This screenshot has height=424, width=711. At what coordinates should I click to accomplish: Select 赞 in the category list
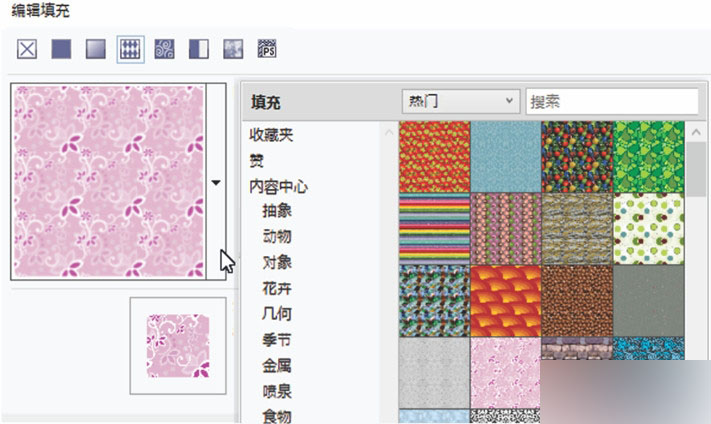pyautogui.click(x=257, y=161)
